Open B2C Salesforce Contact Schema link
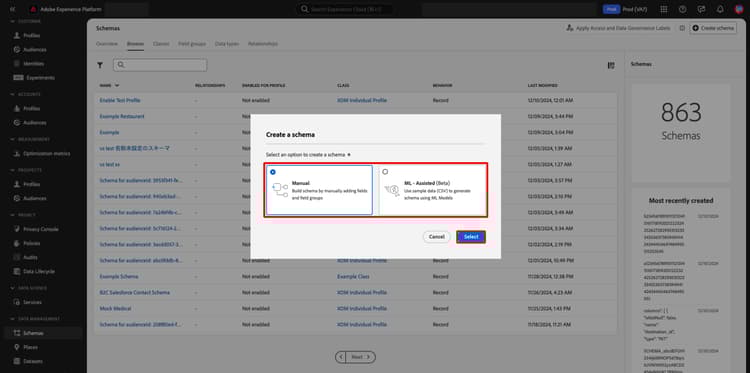 pos(134,292)
